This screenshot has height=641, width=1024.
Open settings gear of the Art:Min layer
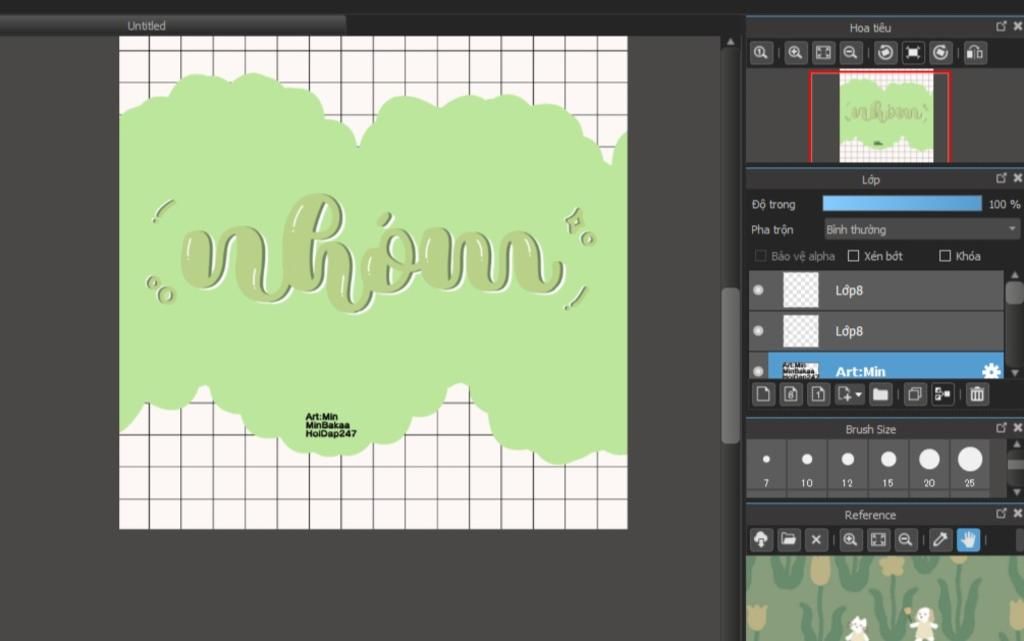pyautogui.click(x=991, y=371)
